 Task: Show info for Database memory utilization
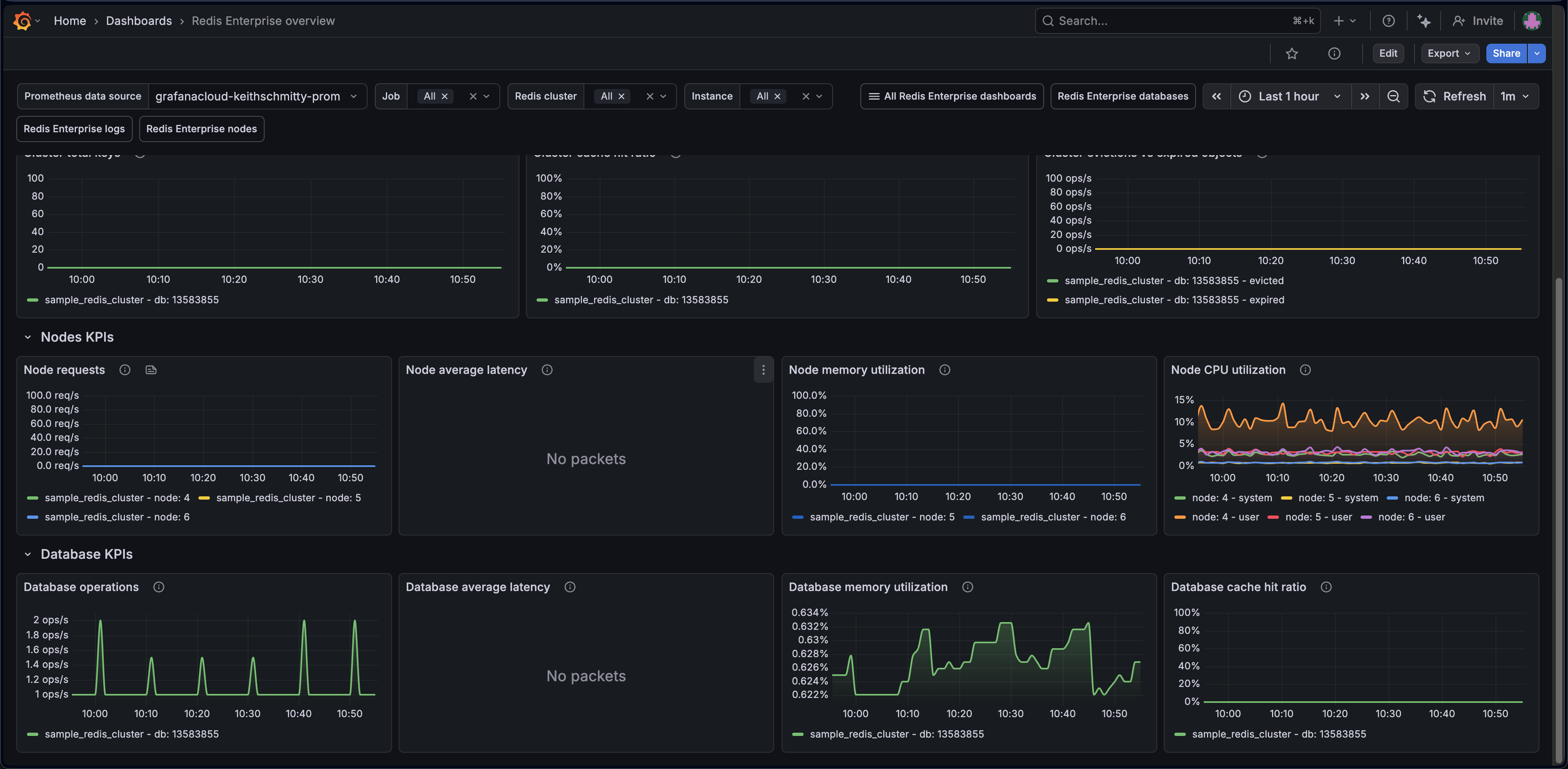pos(968,587)
